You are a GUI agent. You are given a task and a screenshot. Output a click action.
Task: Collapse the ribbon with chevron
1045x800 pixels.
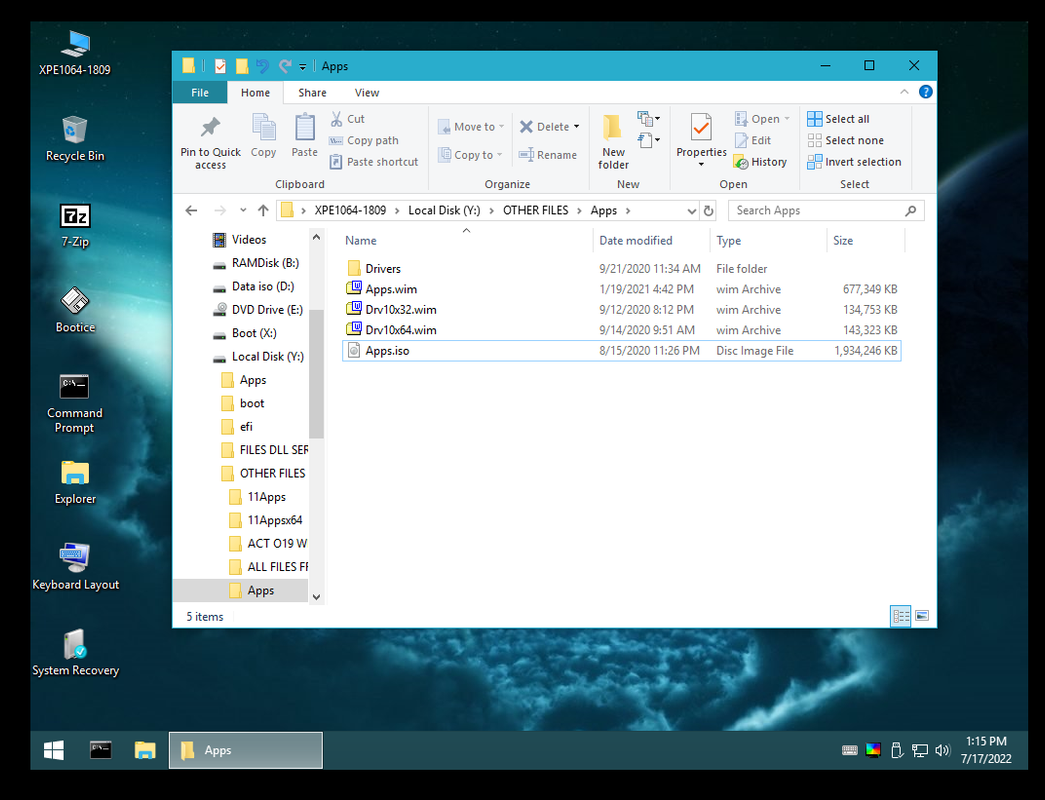click(904, 92)
